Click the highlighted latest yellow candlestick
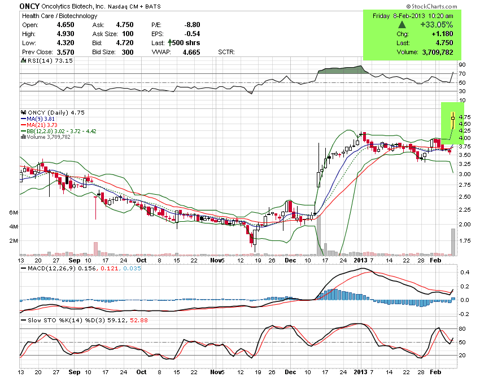The image size is (480, 377). pos(453,121)
